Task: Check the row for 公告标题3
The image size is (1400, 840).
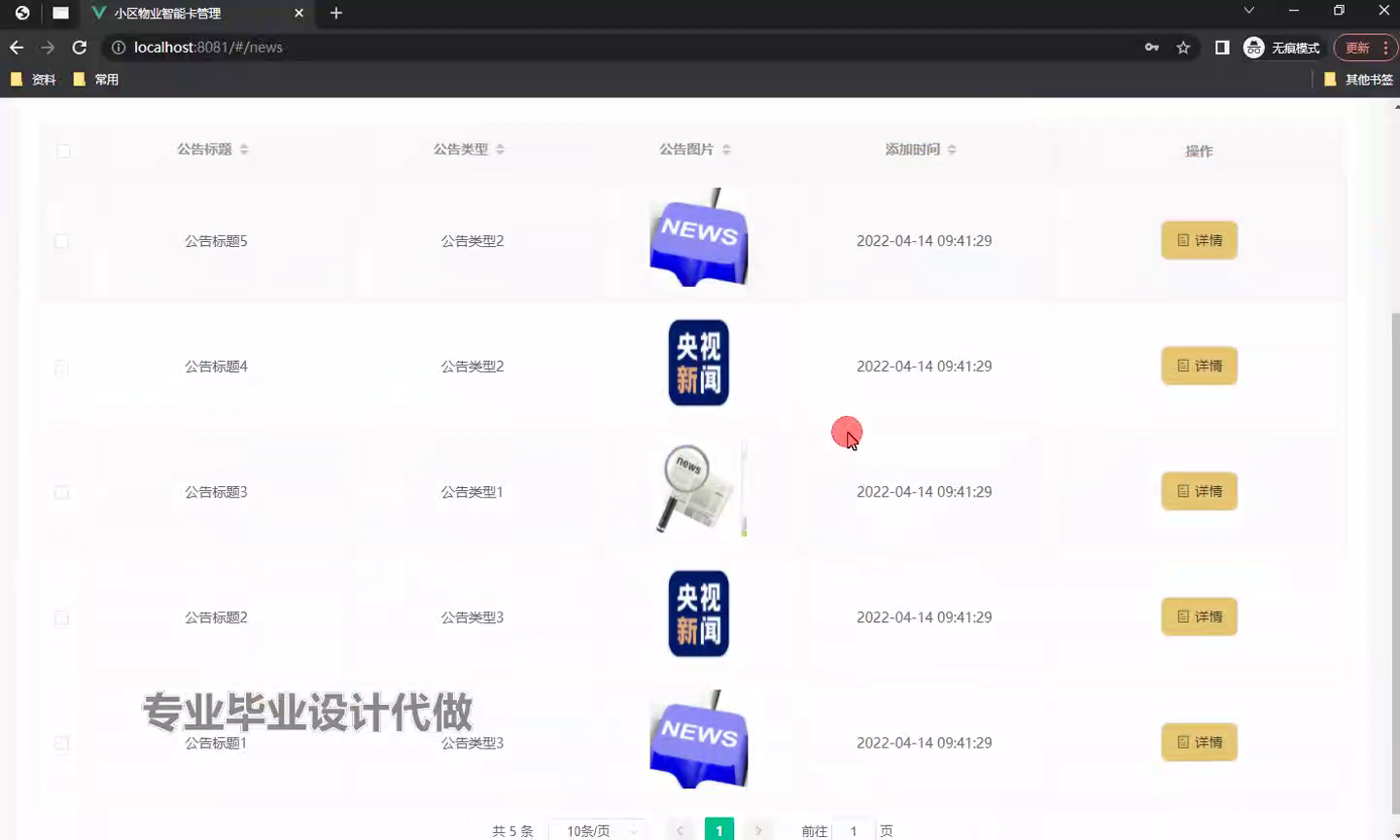Action: [x=61, y=493]
